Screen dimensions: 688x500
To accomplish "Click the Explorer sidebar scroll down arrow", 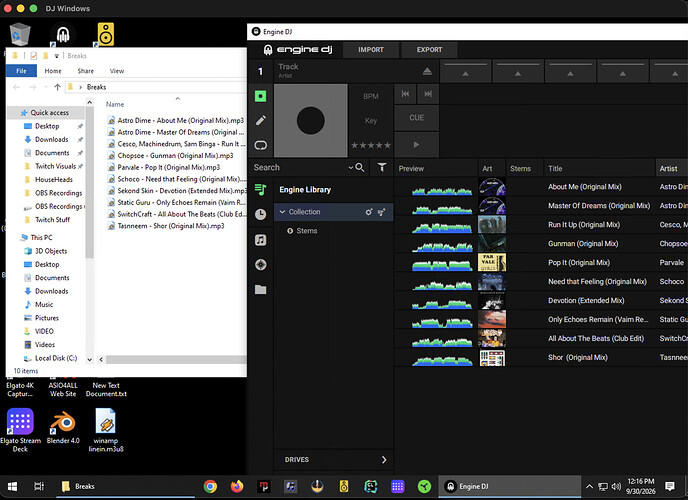I will (90, 359).
